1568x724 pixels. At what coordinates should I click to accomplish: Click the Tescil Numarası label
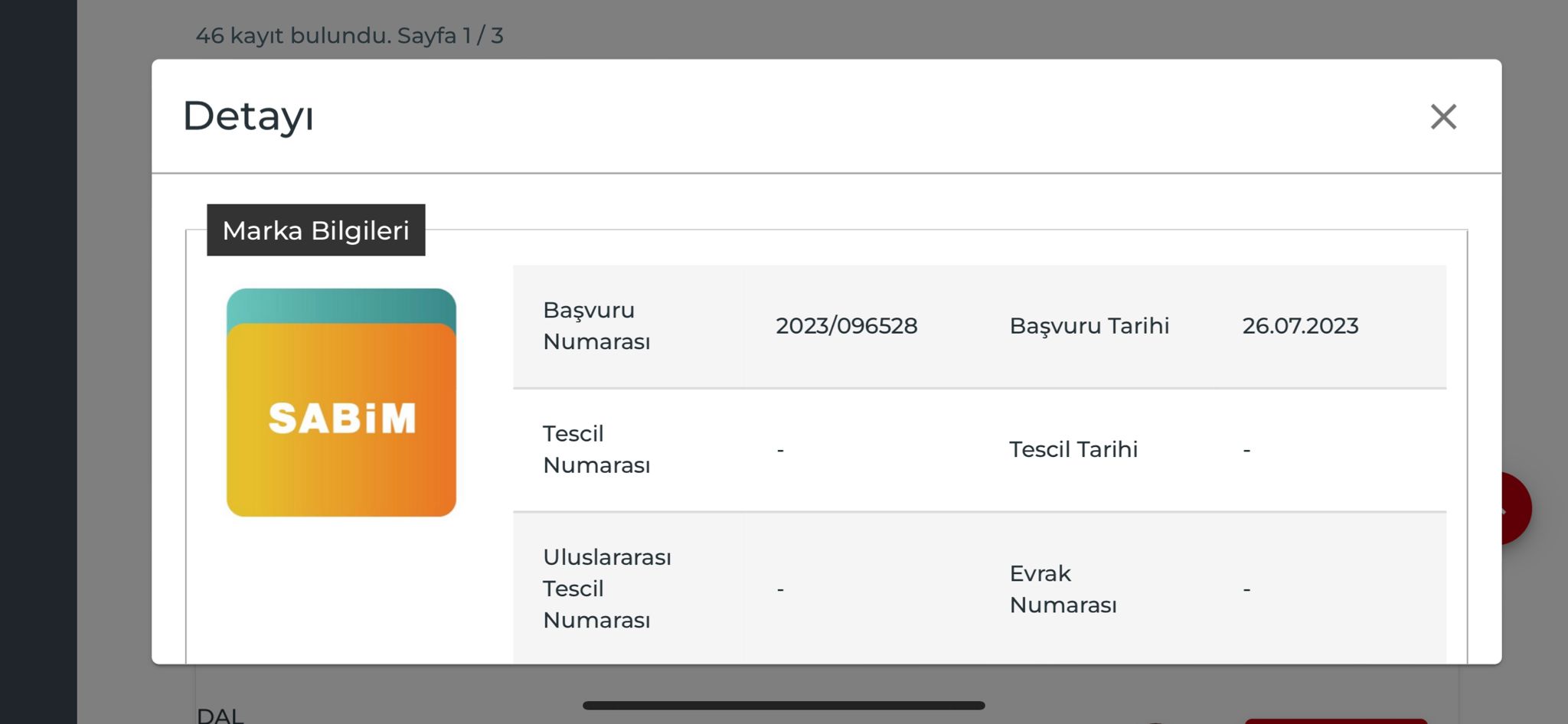(x=596, y=449)
